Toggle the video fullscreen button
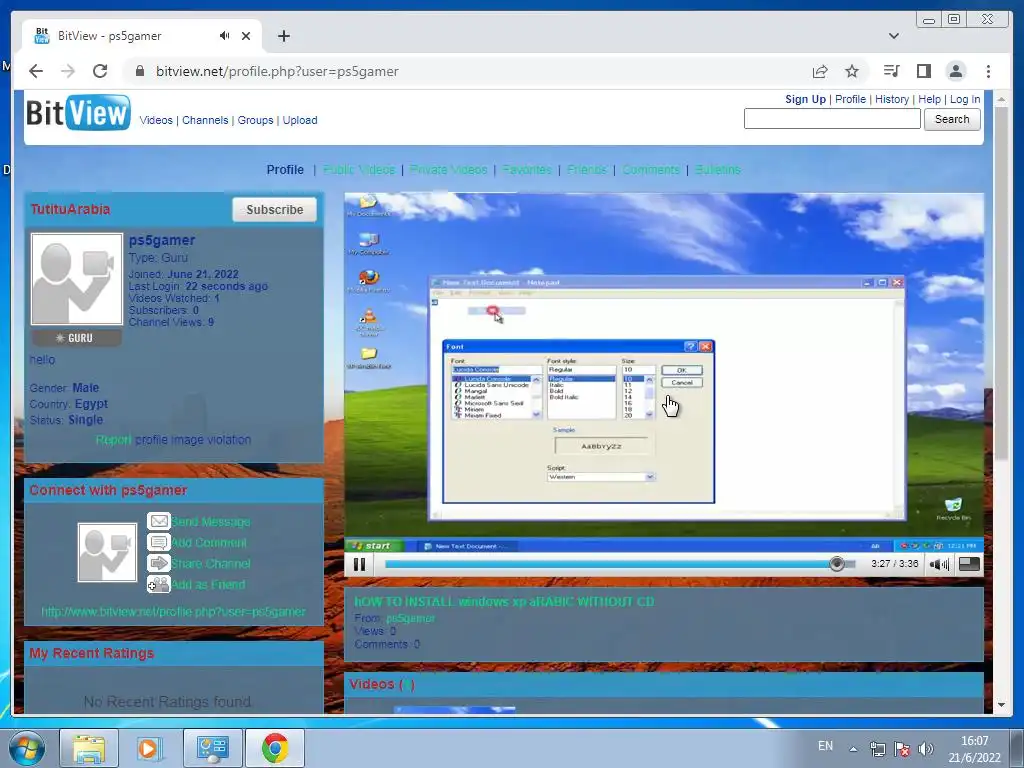 pos(969,564)
